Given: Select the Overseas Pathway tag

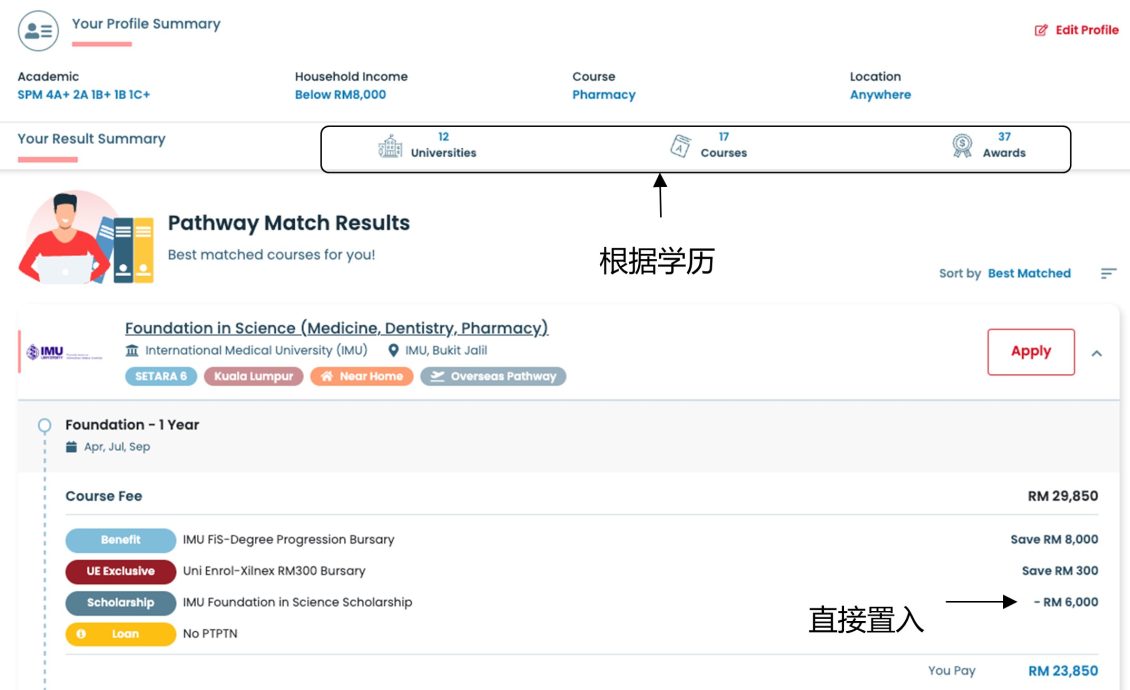Looking at the screenshot, I should point(493,377).
